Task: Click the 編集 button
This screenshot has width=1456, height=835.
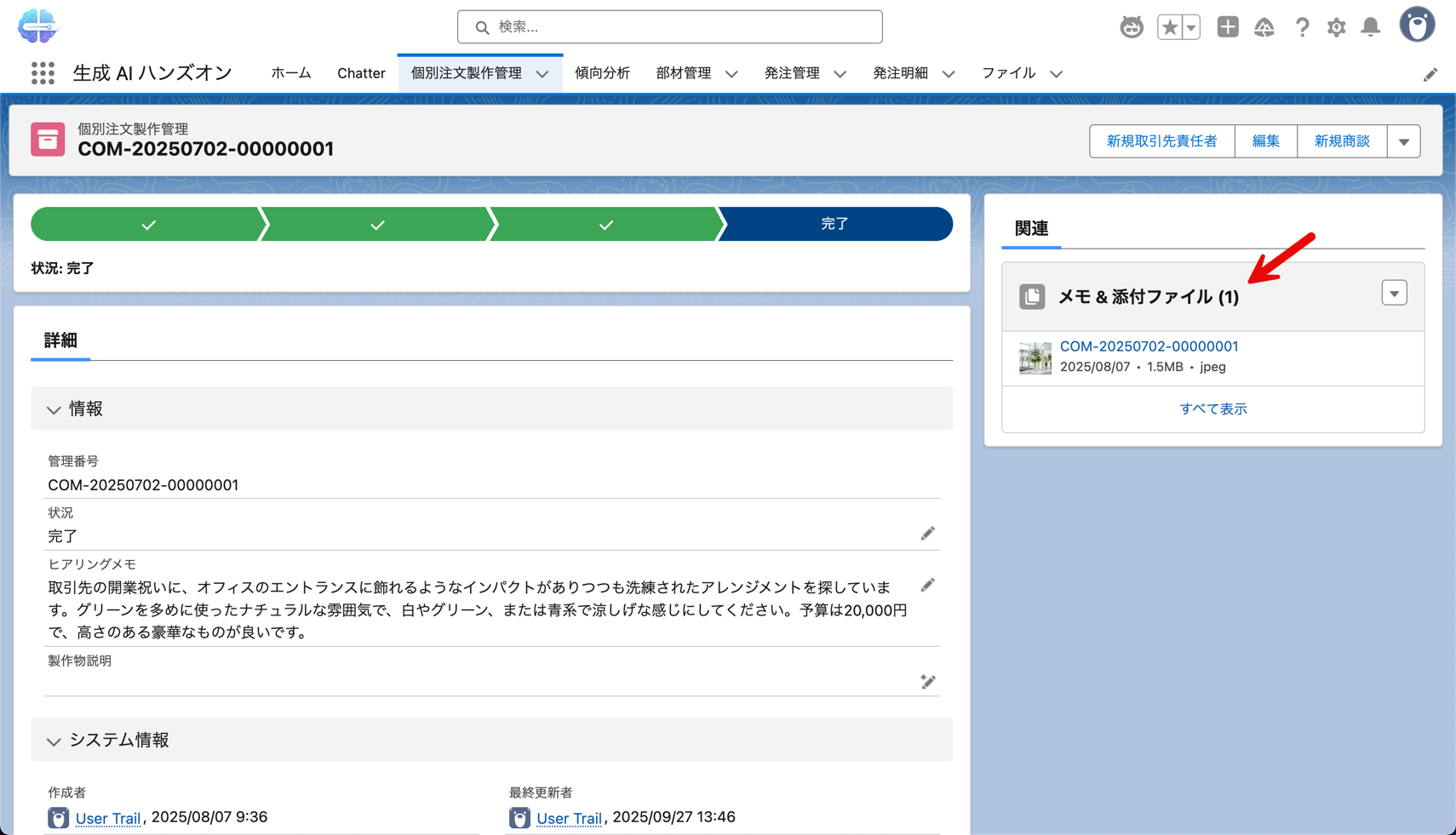Action: (1265, 141)
